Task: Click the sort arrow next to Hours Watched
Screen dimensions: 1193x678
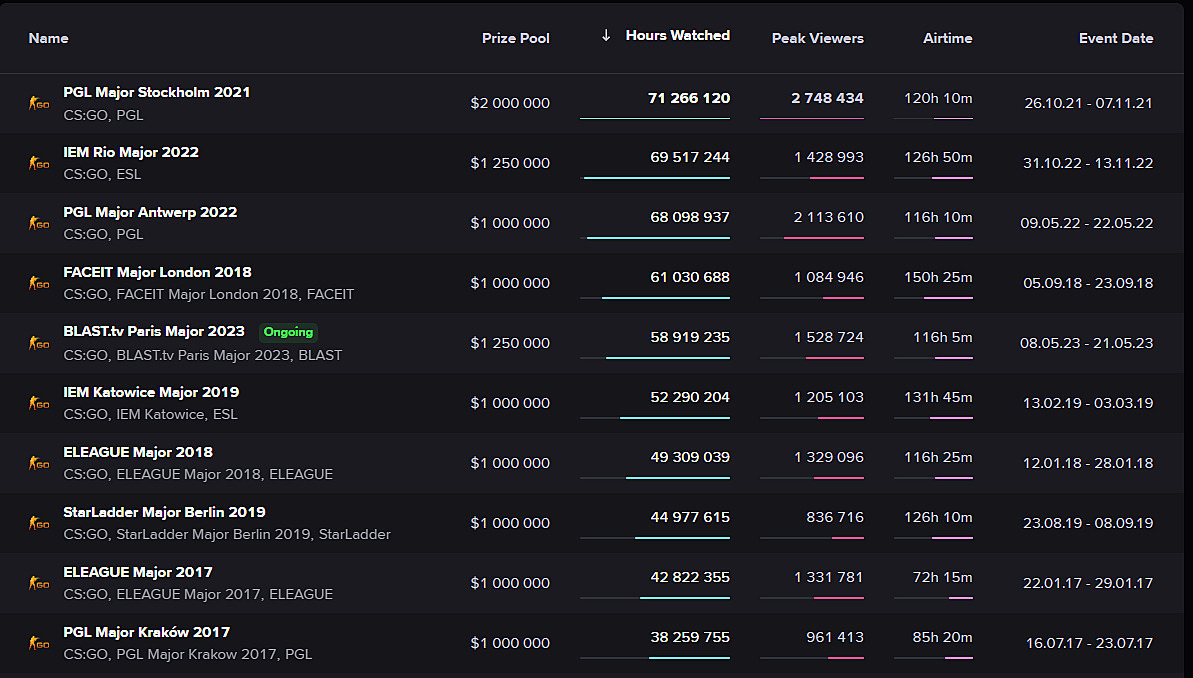Action: (x=606, y=35)
